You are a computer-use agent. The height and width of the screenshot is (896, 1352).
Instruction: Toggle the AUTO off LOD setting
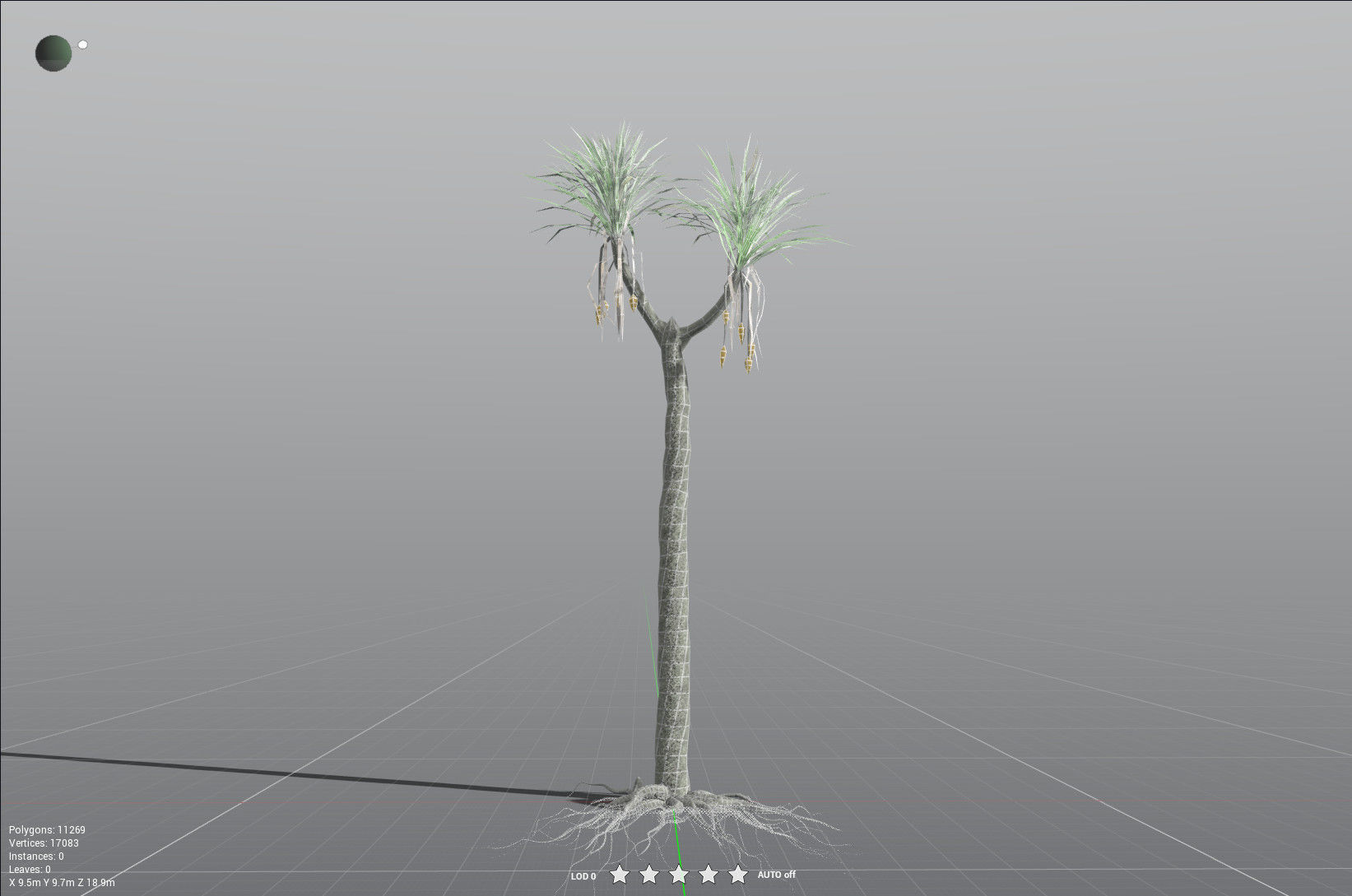(x=776, y=875)
